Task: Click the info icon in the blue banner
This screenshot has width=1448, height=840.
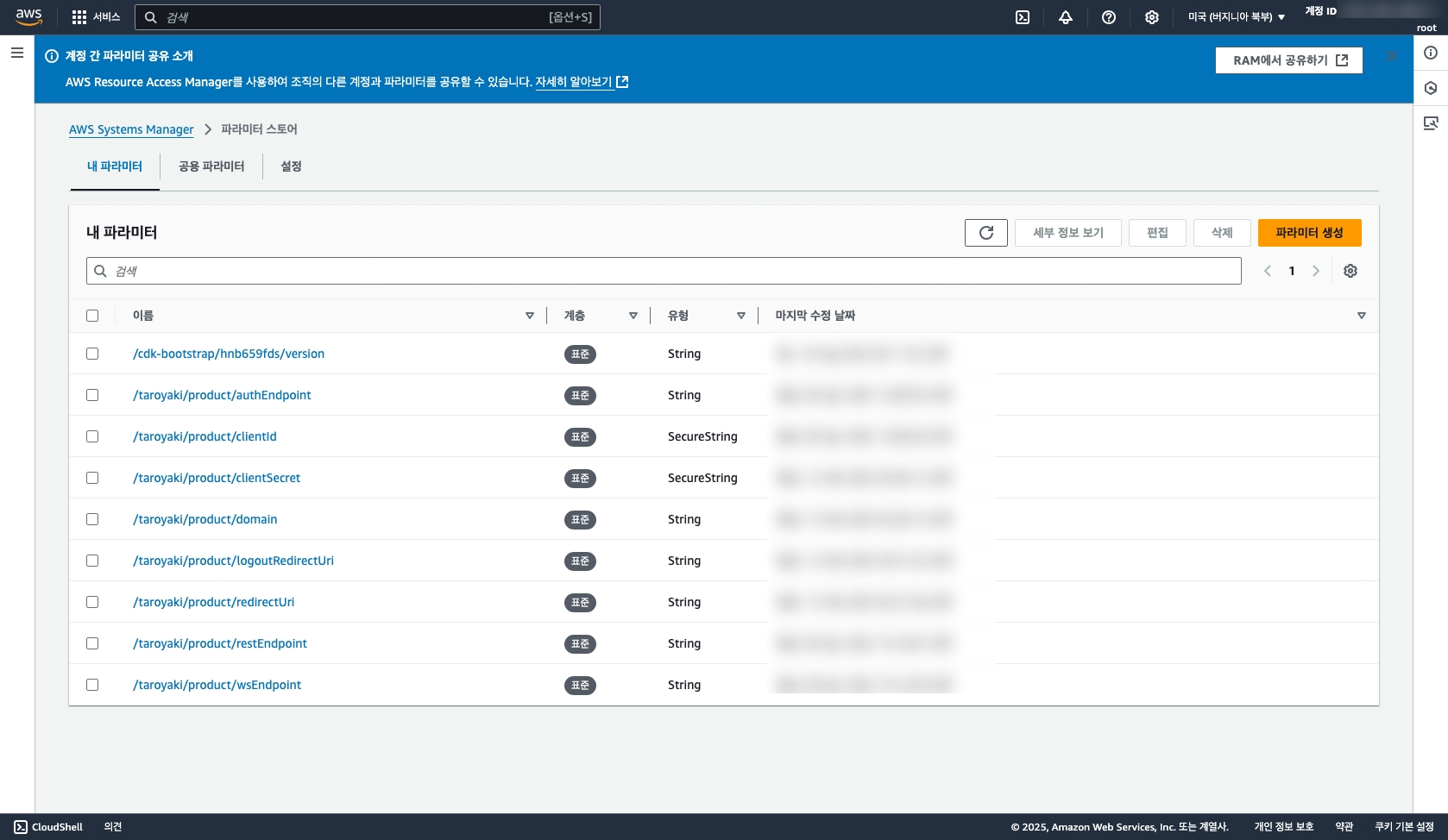Action: (52, 56)
